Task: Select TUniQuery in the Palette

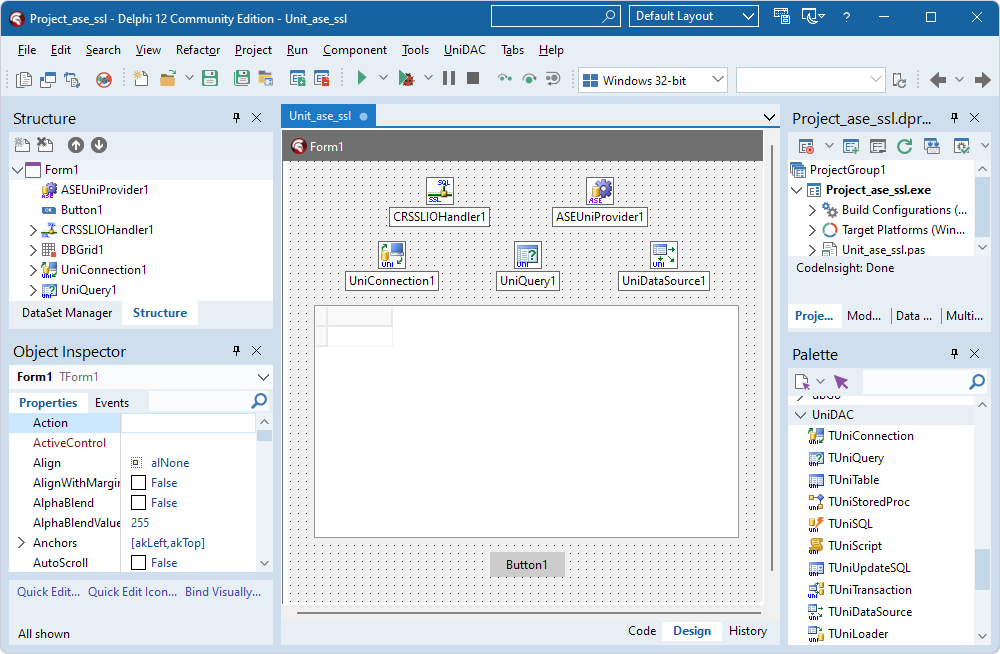Action: coord(852,457)
